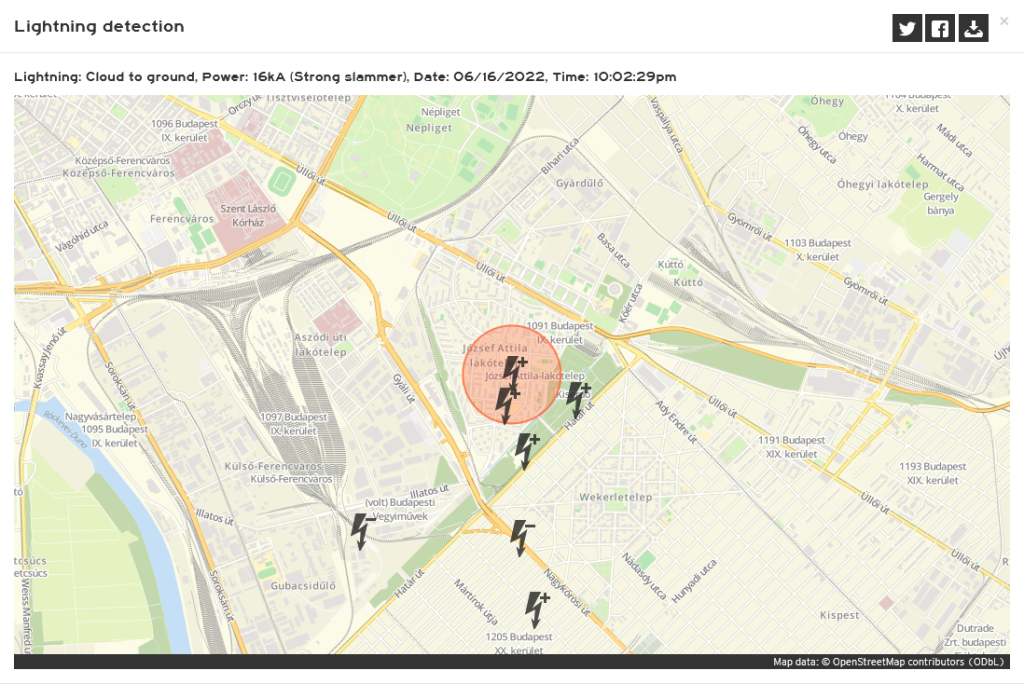Share the lightning map on Facebook
1024x684 pixels.
pyautogui.click(x=940, y=28)
